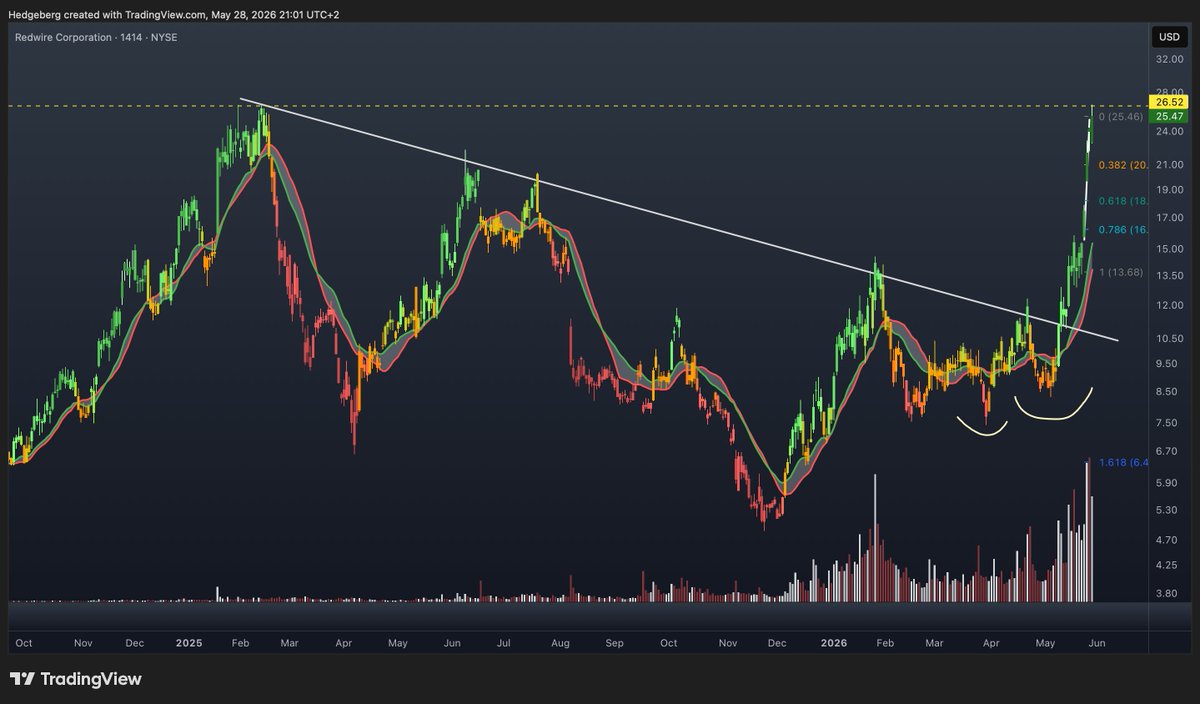Click the 4.25 price axis value
Screen dimensions: 1200x704
[1169, 564]
